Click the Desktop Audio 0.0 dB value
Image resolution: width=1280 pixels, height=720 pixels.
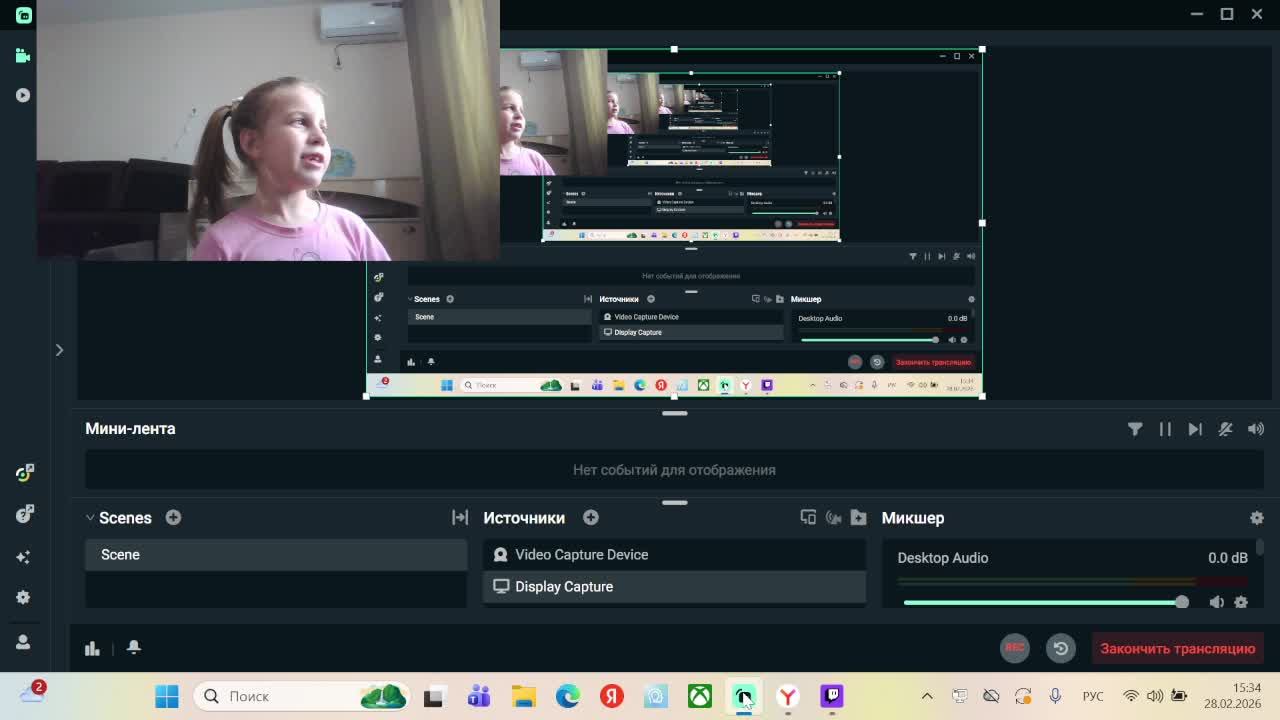(x=1227, y=558)
